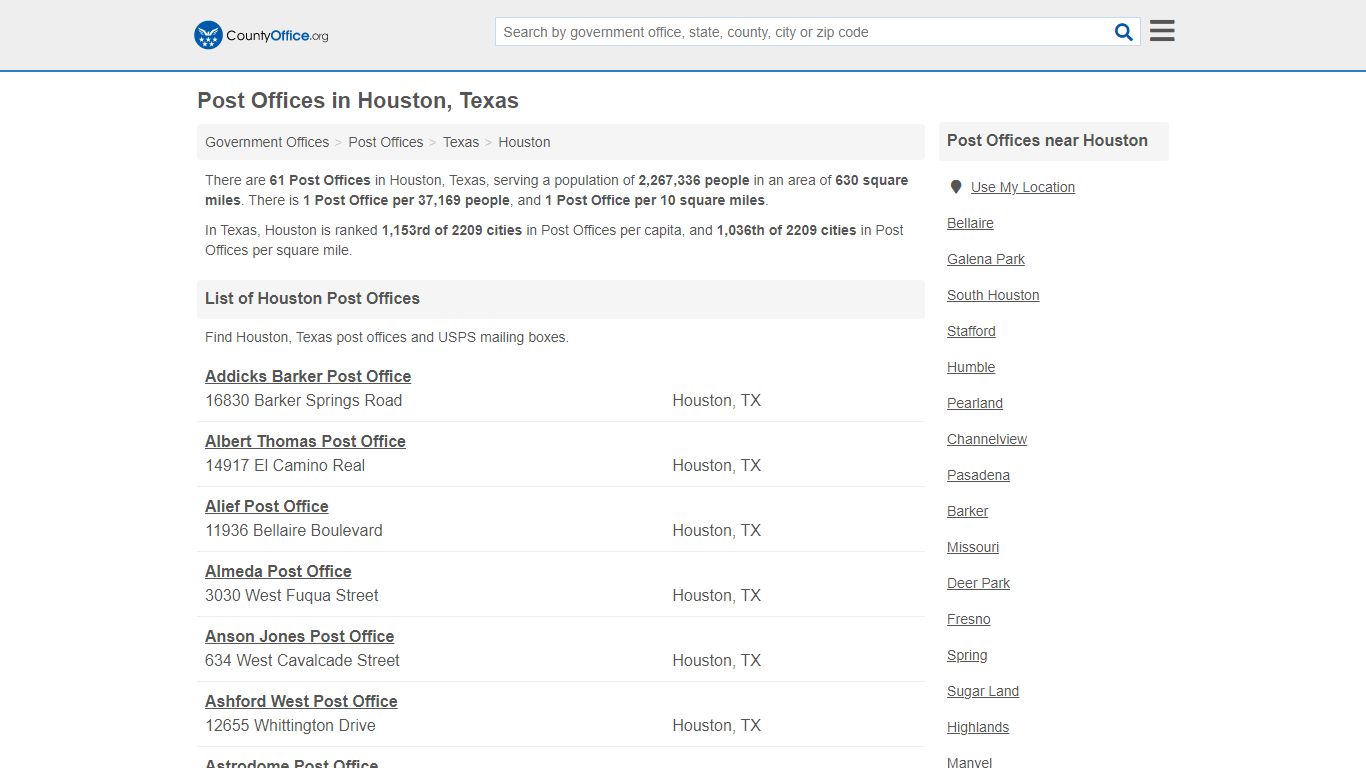Open the Texas breadcrumb link

pos(461,142)
